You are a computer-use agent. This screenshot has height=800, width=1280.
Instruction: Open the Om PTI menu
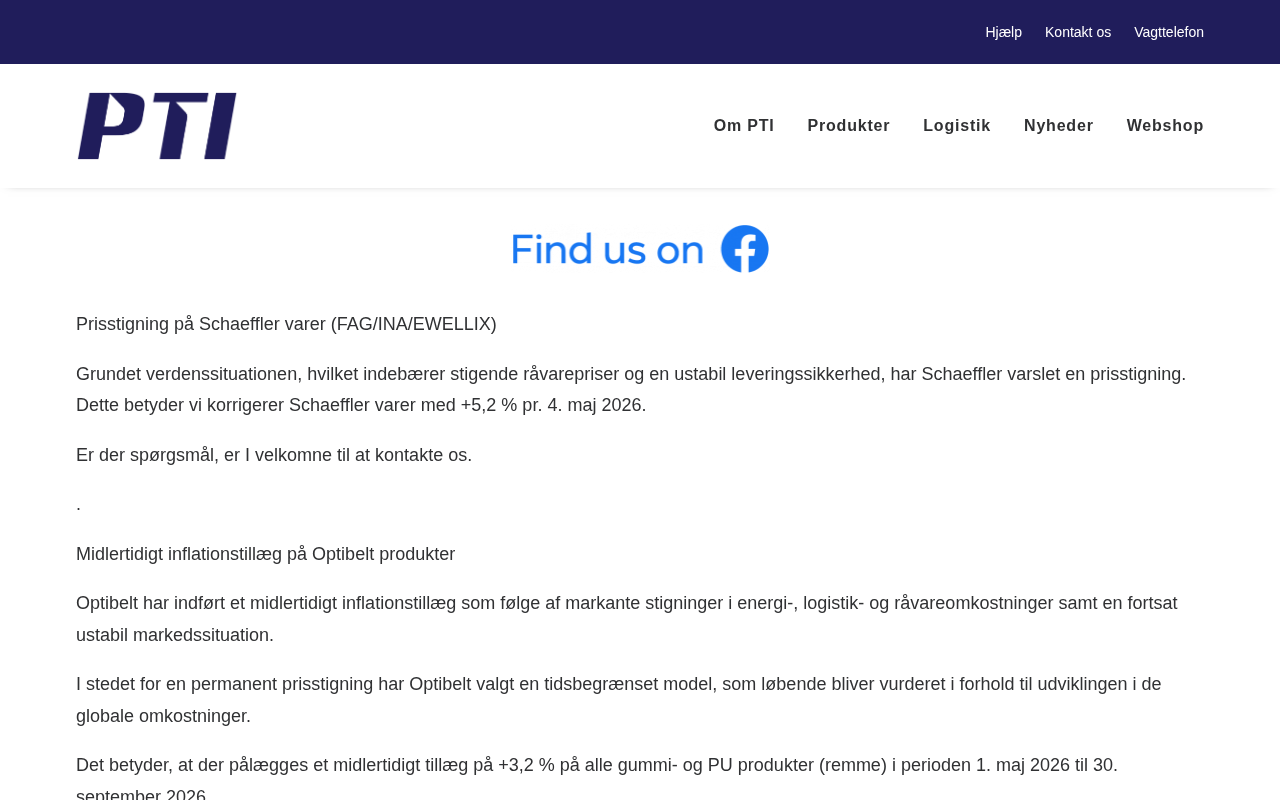tap(744, 126)
